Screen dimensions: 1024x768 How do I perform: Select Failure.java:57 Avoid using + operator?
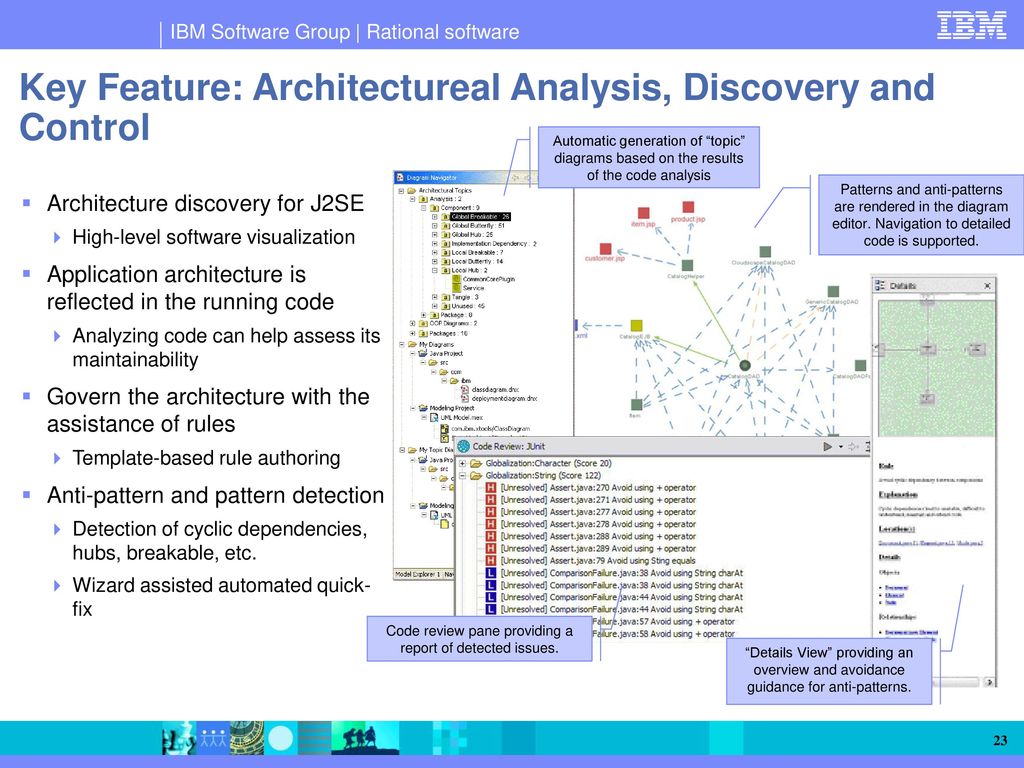[x=664, y=622]
